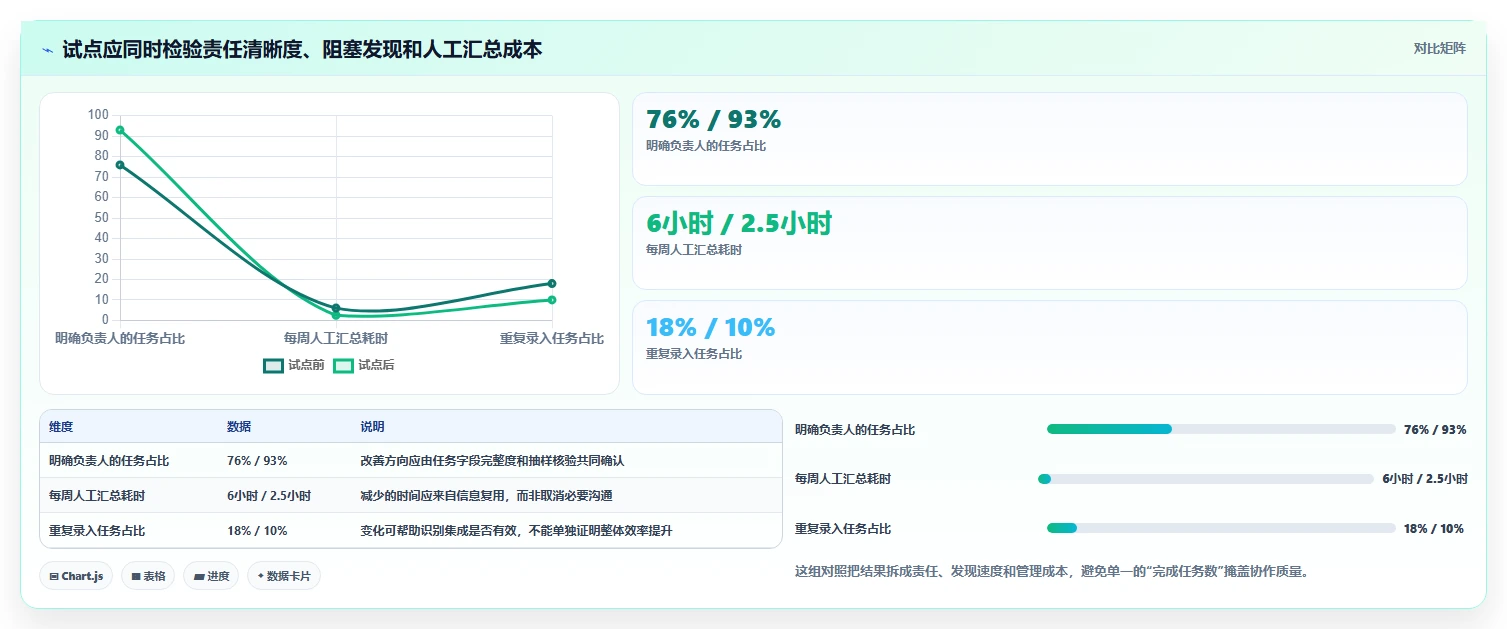Click the 数据 column header
Screen dimensions: 1507x629
(239, 427)
